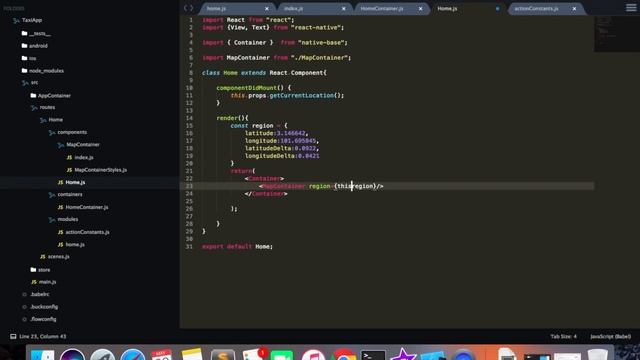
Task: Click the file icon beside .buckconfig
Action: pyautogui.click(x=24, y=307)
